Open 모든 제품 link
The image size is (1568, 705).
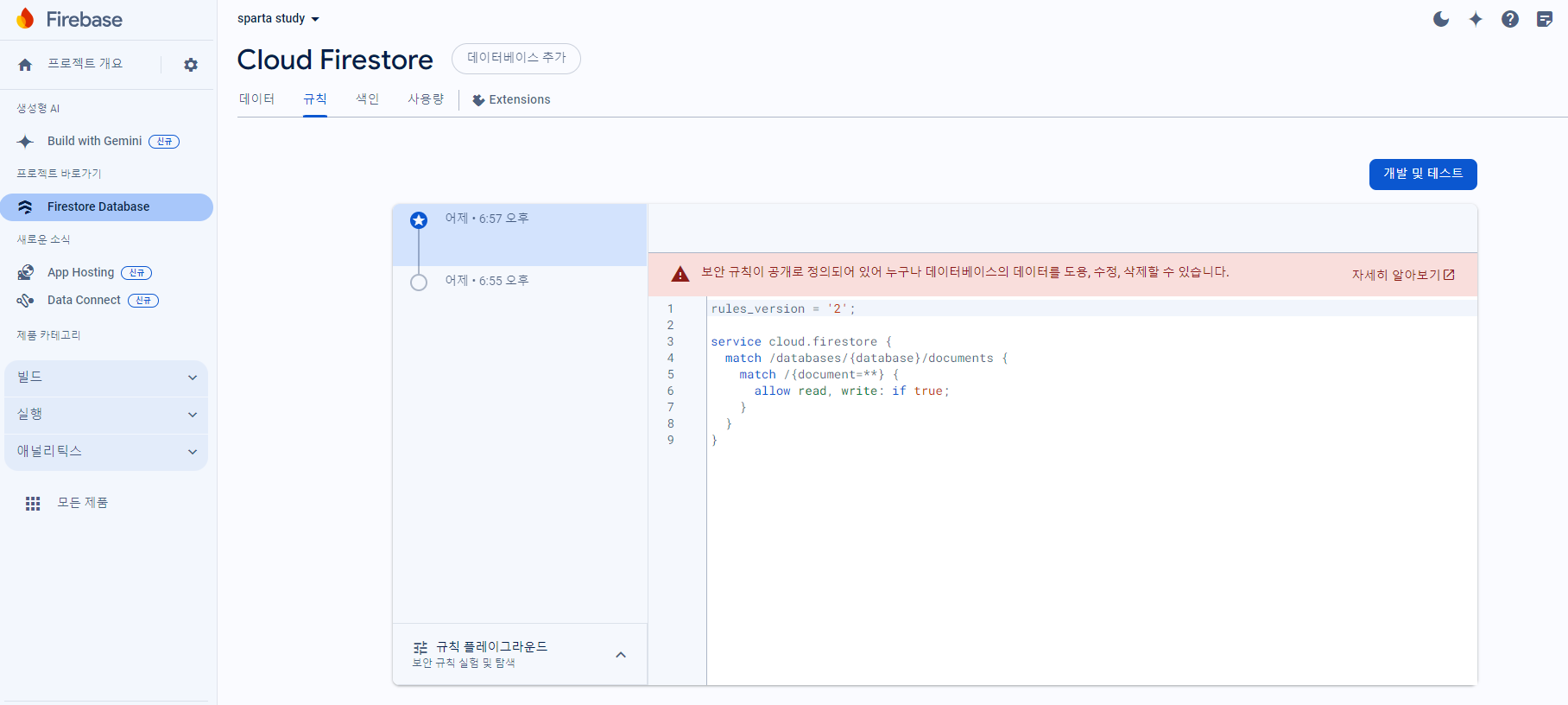(83, 503)
